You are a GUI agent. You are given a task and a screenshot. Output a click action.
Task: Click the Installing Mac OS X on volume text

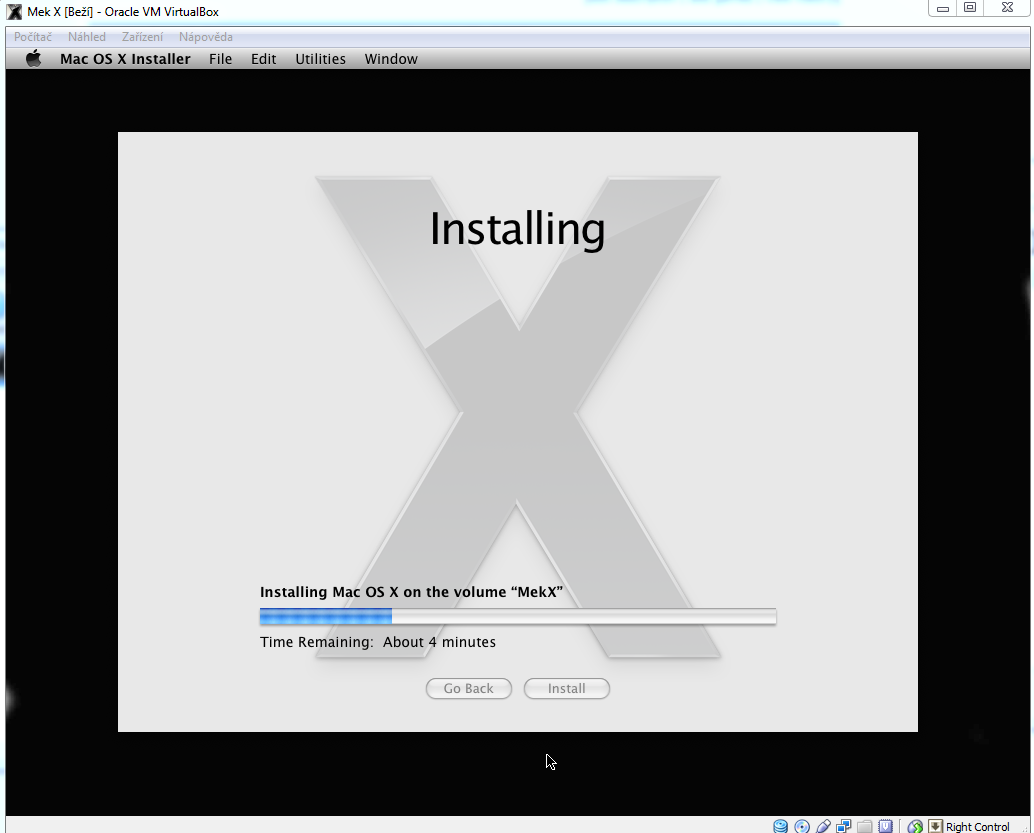tap(411, 592)
